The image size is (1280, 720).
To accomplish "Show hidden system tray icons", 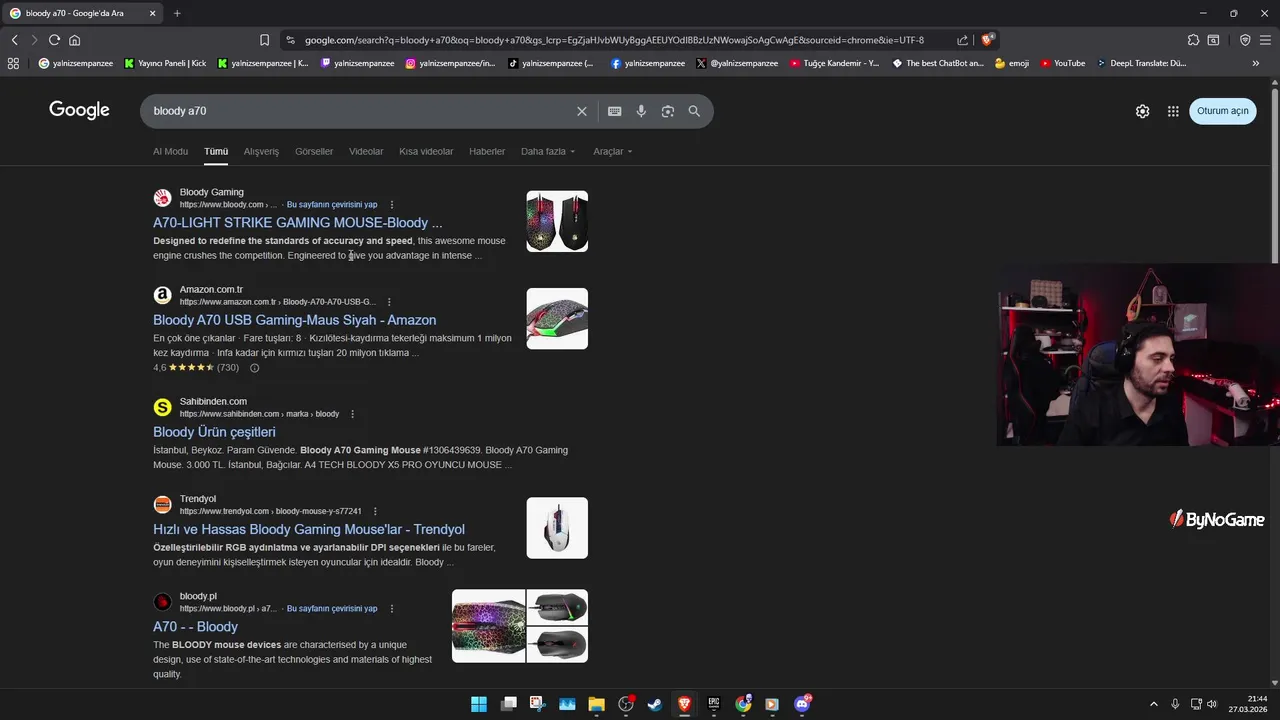I will (x=1153, y=704).
